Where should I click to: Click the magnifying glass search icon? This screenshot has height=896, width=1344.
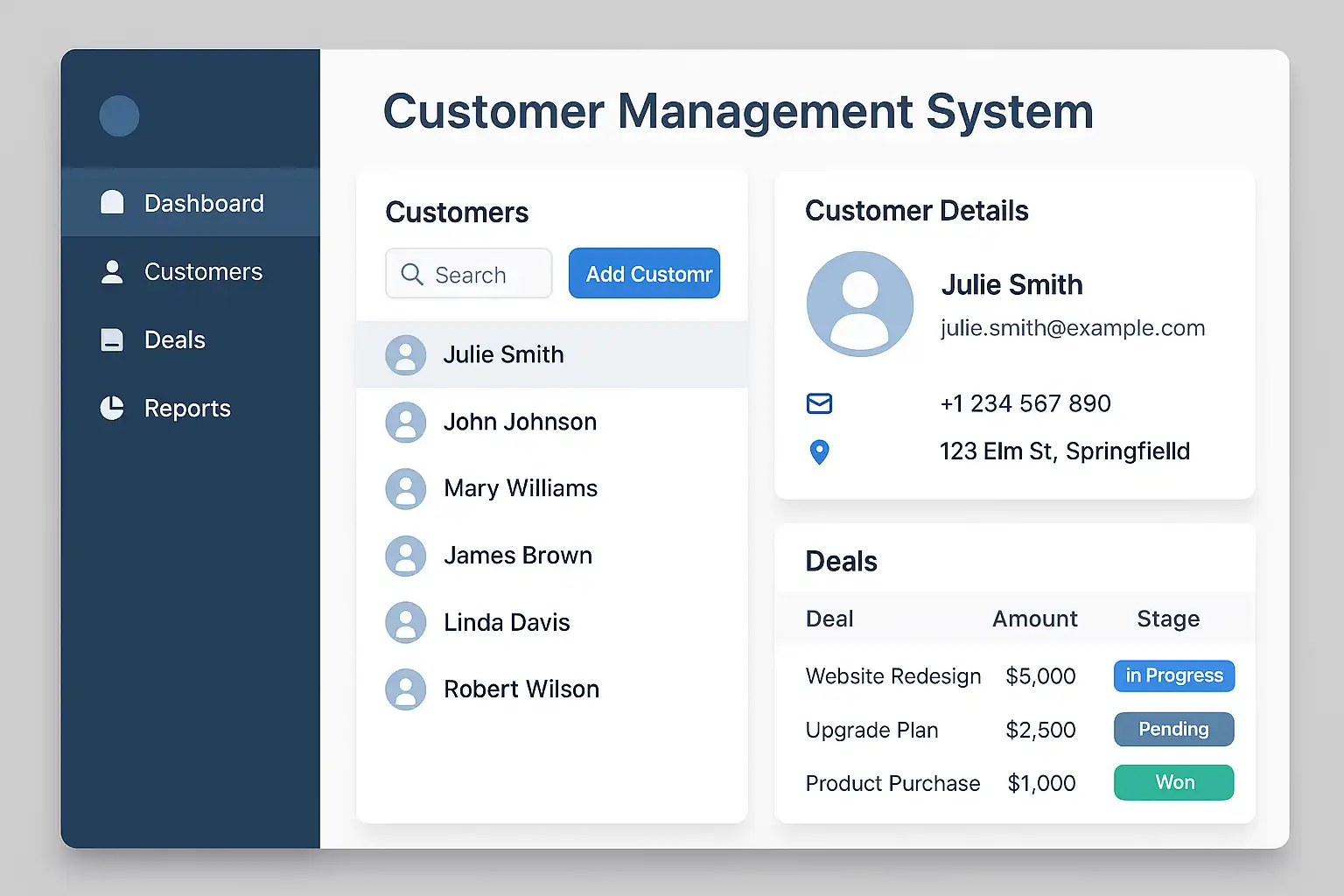[x=411, y=274]
